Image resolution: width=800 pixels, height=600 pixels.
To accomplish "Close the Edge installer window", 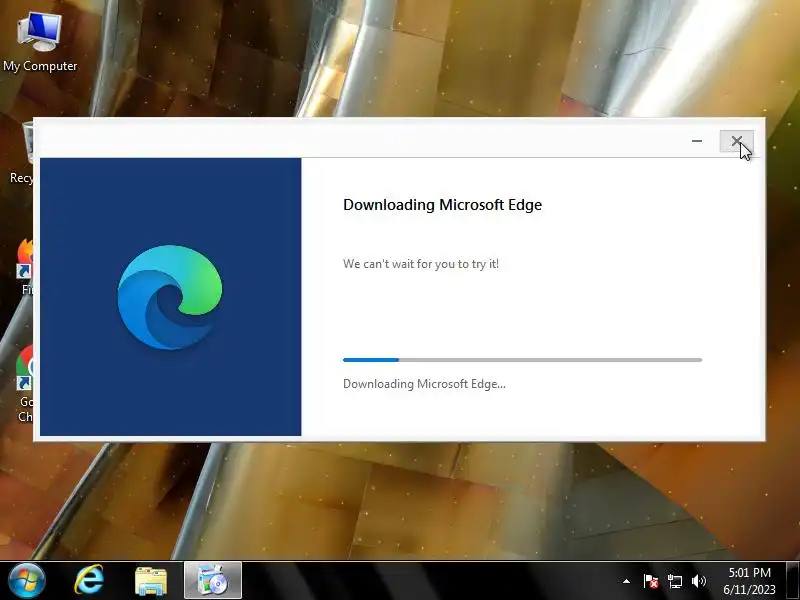I will (736, 141).
